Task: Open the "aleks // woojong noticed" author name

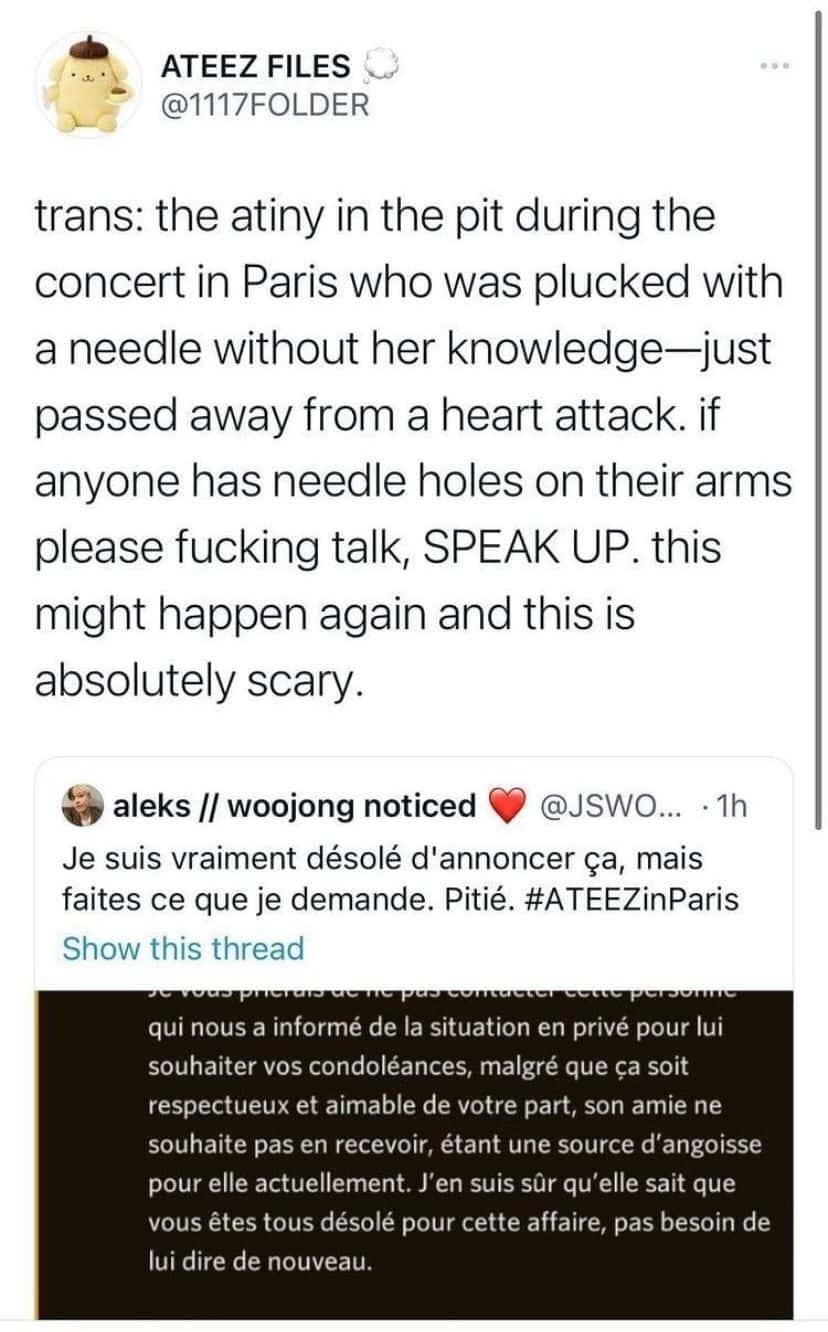Action: point(296,806)
